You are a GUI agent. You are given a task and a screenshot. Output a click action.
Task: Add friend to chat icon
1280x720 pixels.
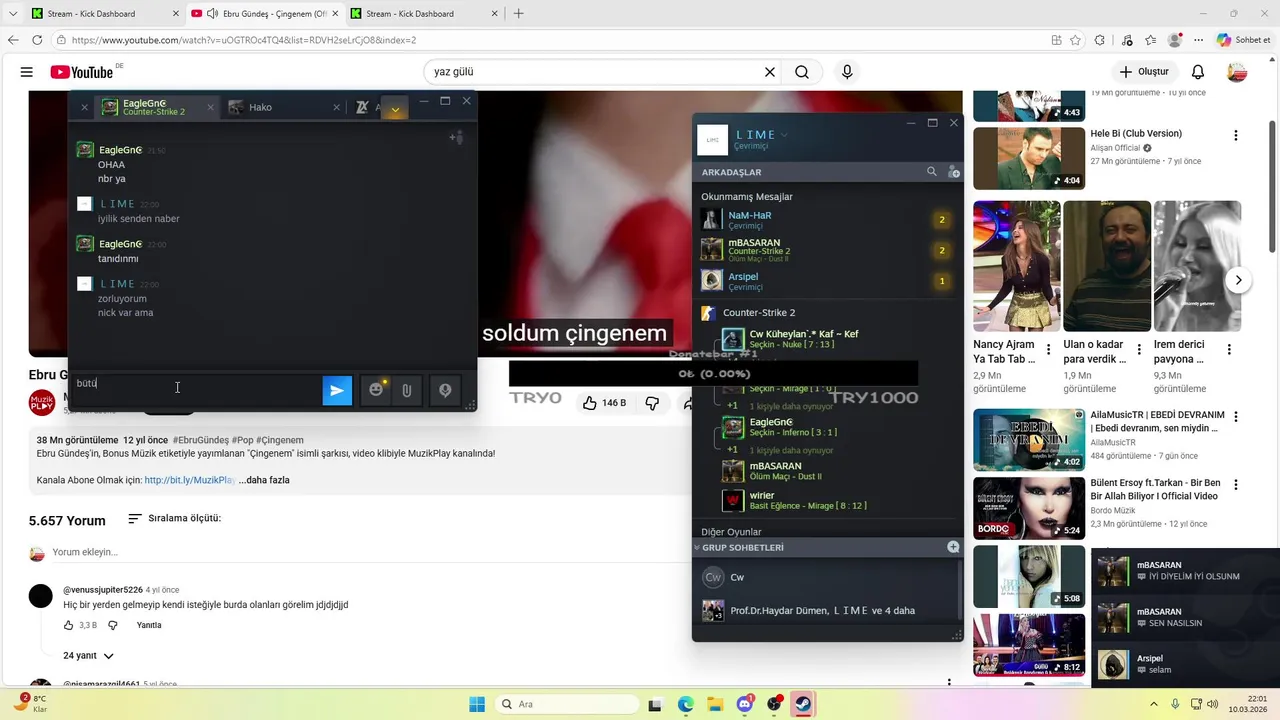coord(456,137)
